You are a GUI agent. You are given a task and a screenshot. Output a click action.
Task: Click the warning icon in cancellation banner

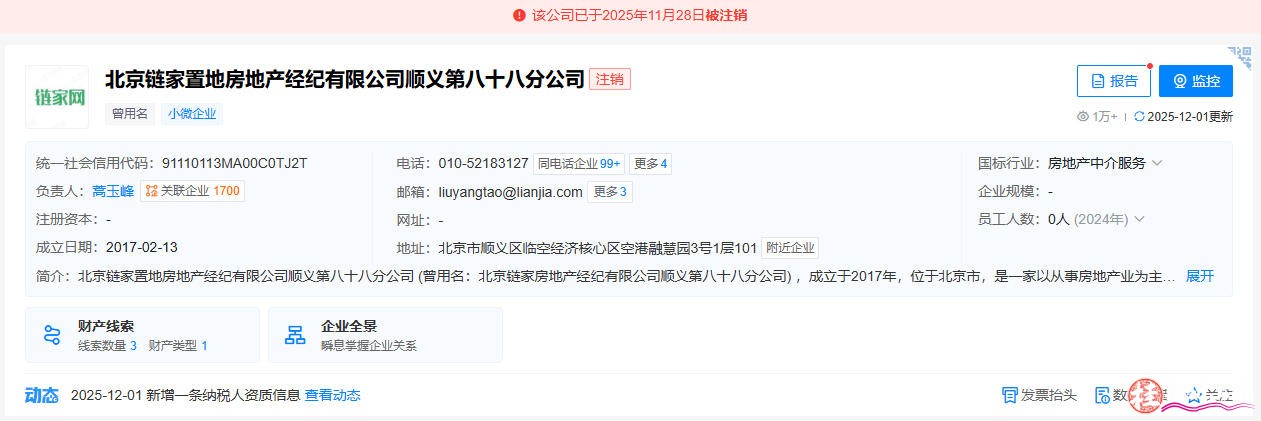pyautogui.click(x=519, y=15)
